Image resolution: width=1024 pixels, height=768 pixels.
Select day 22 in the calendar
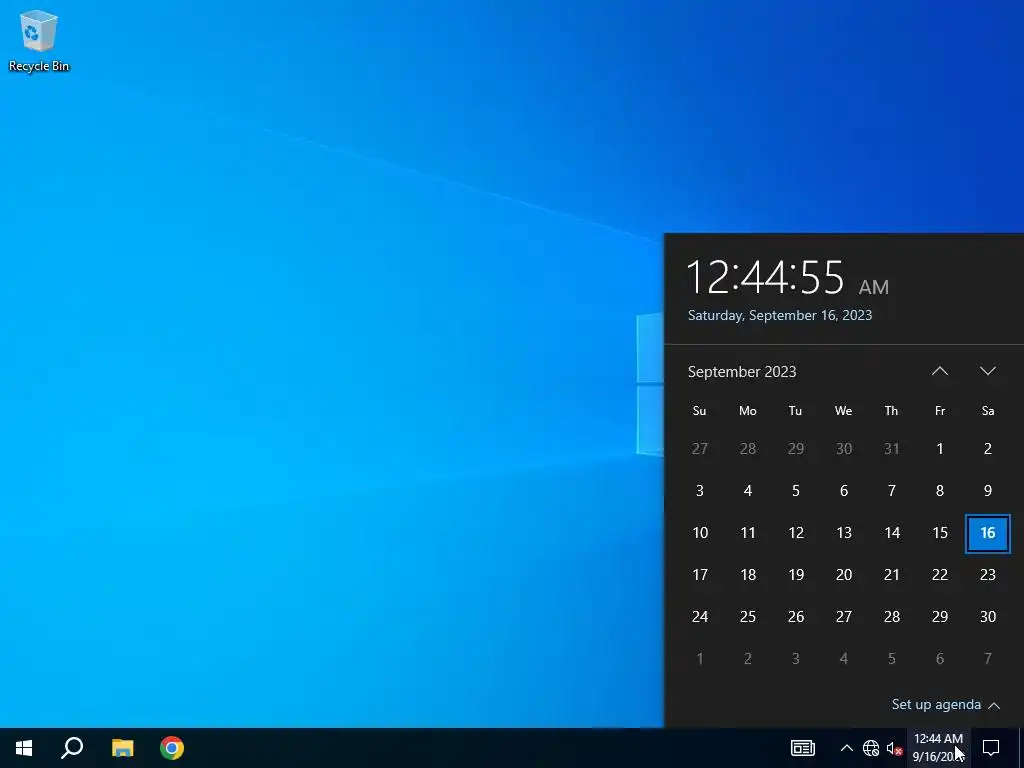(940, 575)
